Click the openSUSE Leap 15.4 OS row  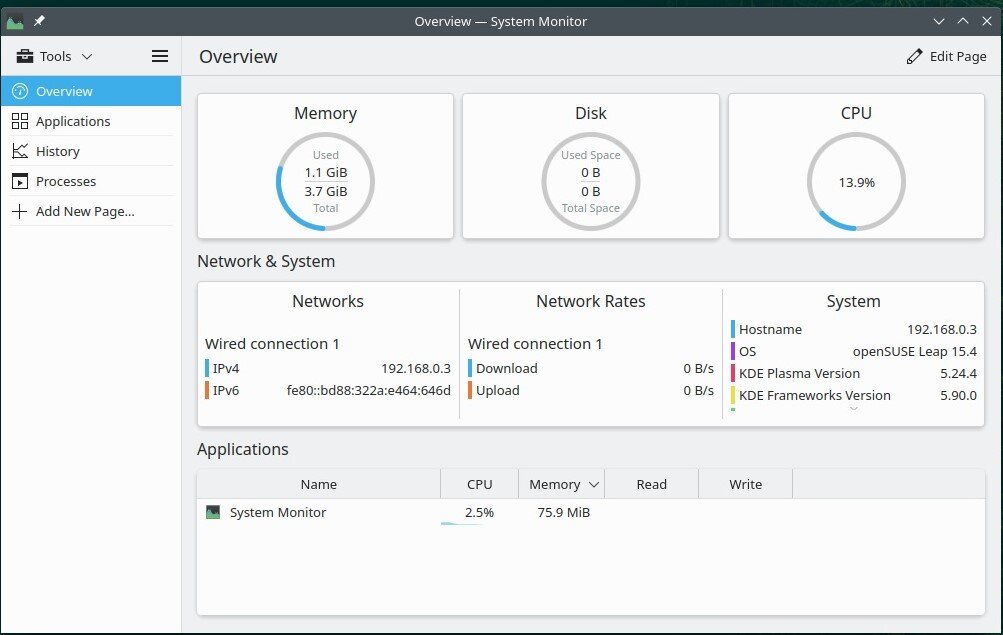pyautogui.click(x=853, y=351)
